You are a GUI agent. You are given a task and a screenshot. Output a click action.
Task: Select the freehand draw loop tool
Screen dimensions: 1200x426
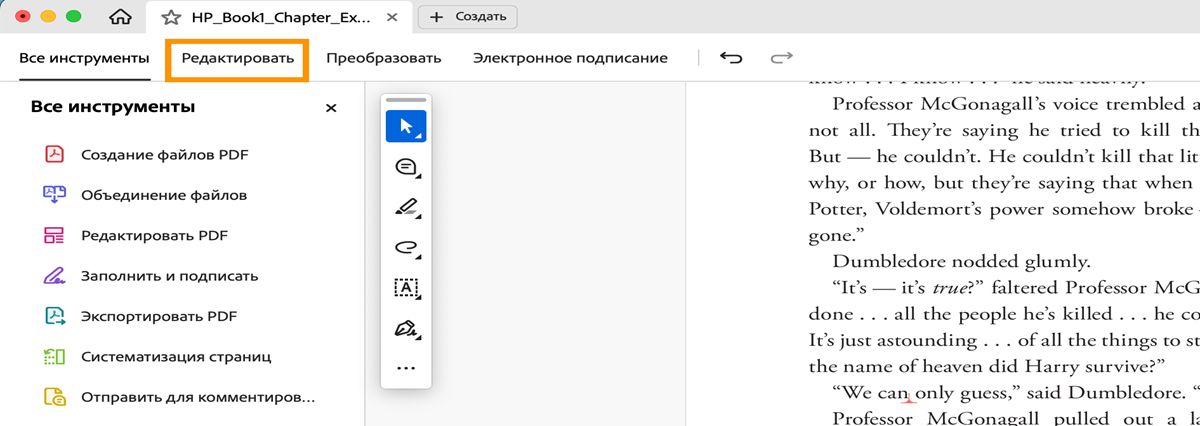[x=406, y=247]
